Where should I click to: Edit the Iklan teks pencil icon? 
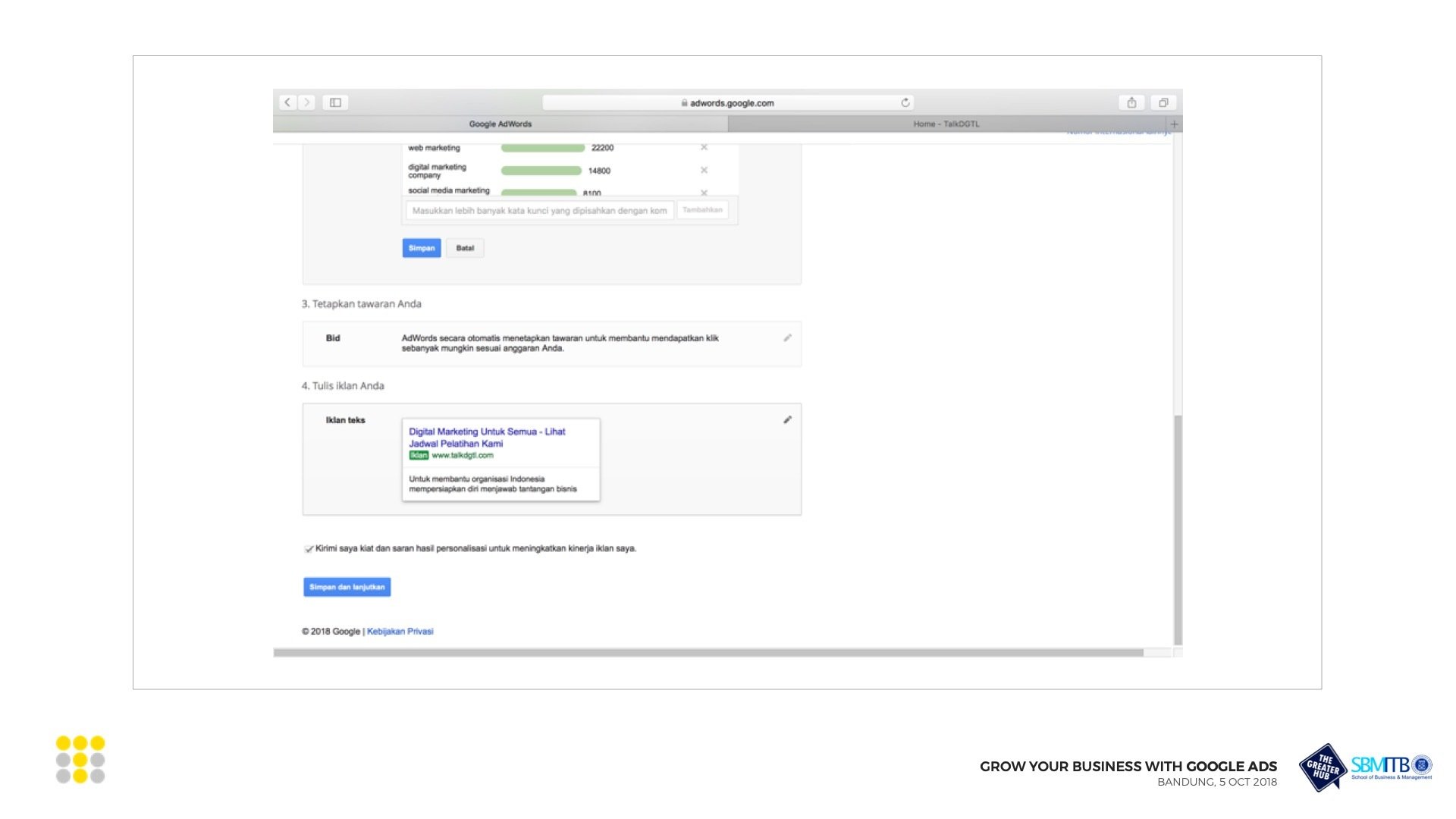787,420
